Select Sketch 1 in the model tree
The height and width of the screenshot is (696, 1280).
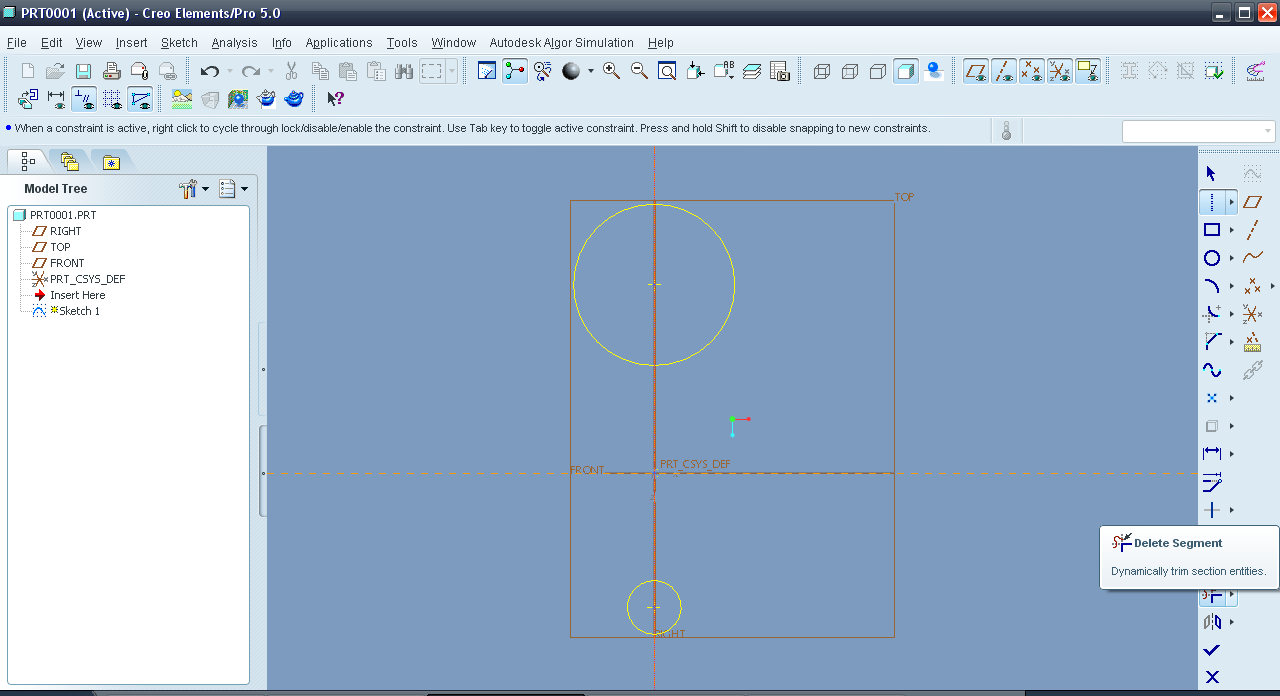pos(79,311)
